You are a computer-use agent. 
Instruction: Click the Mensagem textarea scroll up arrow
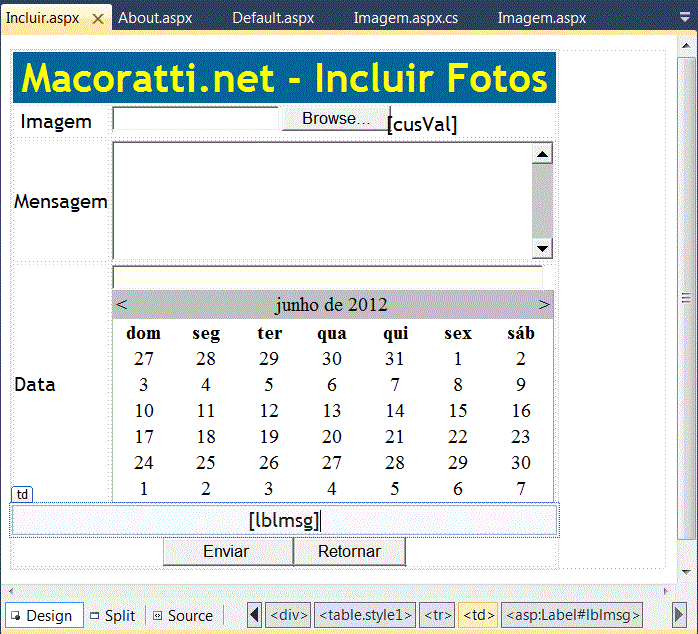click(x=542, y=154)
